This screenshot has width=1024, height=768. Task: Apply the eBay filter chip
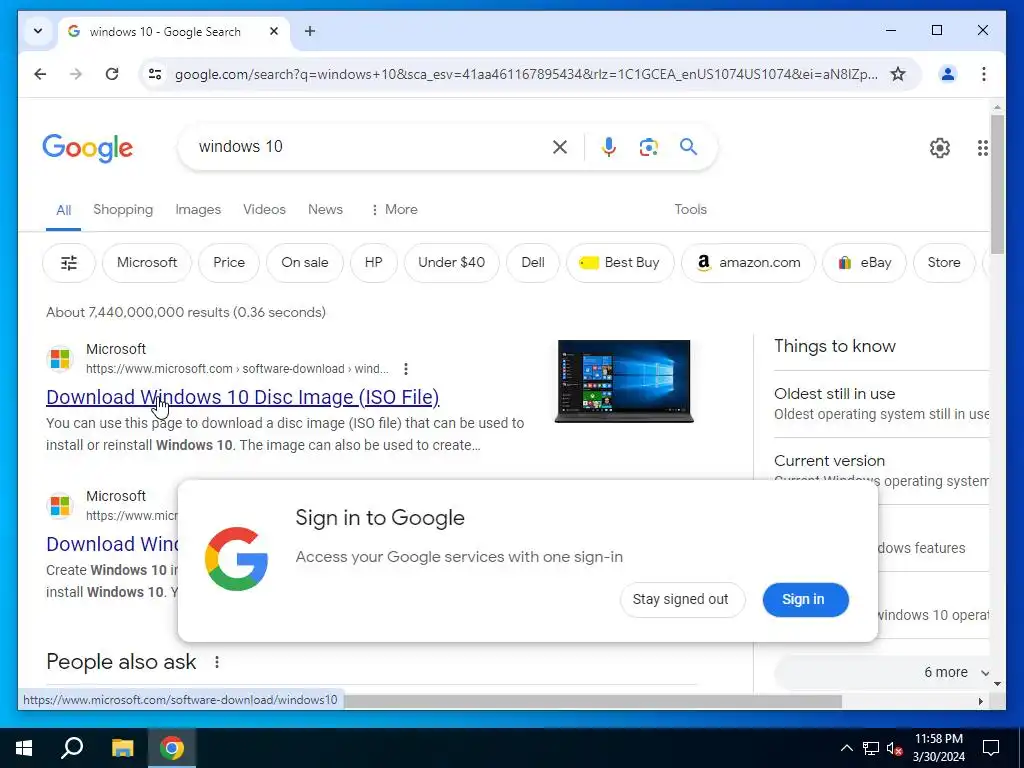tap(865, 263)
